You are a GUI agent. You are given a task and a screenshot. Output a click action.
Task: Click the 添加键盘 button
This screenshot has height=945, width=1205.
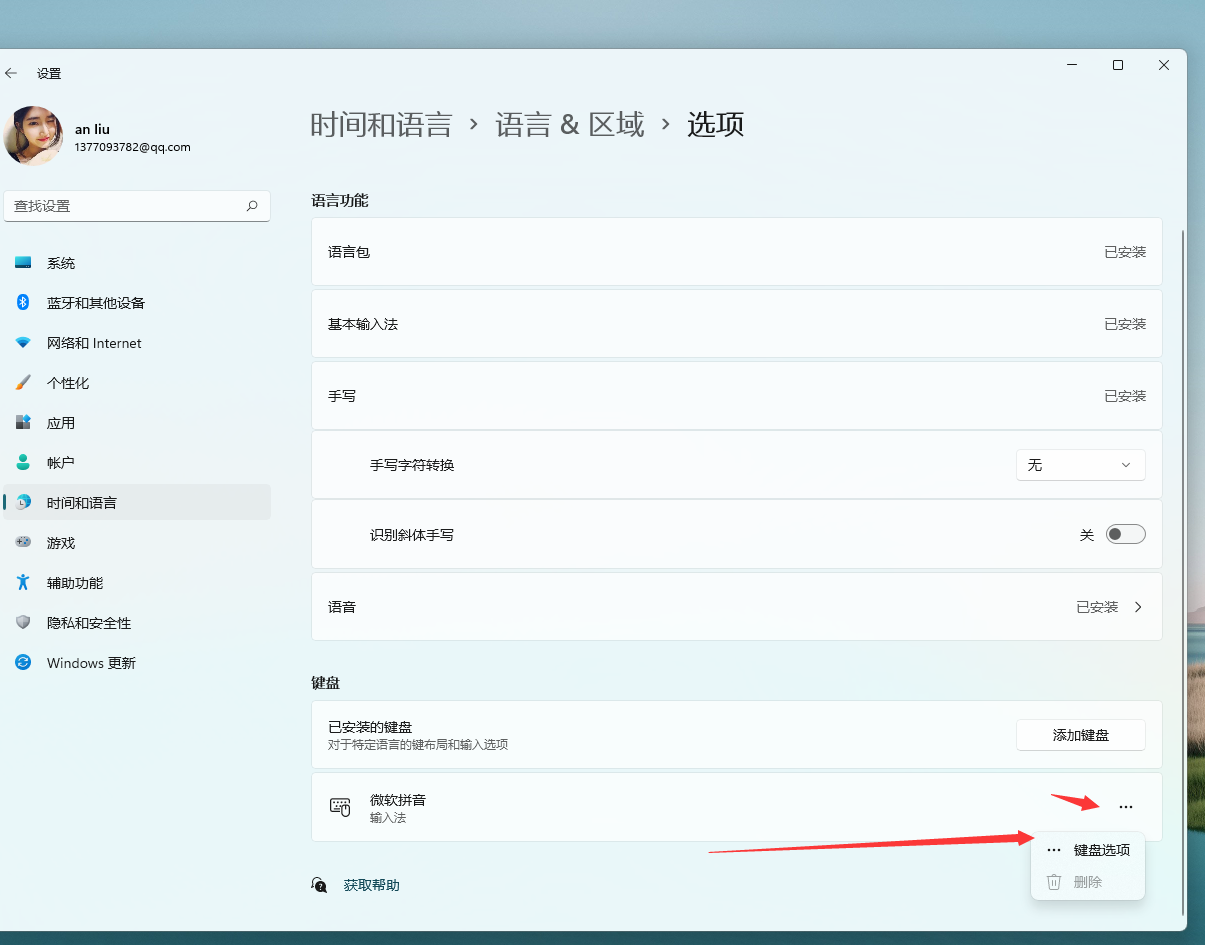[1080, 734]
